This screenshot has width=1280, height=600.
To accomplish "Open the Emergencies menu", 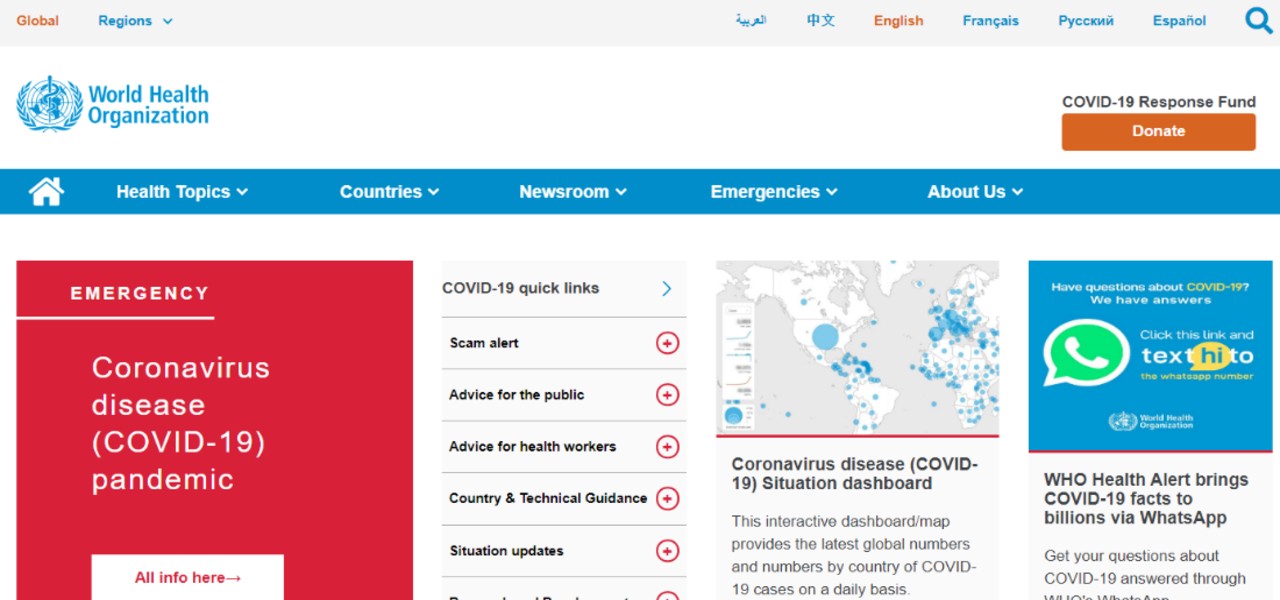I will (773, 191).
